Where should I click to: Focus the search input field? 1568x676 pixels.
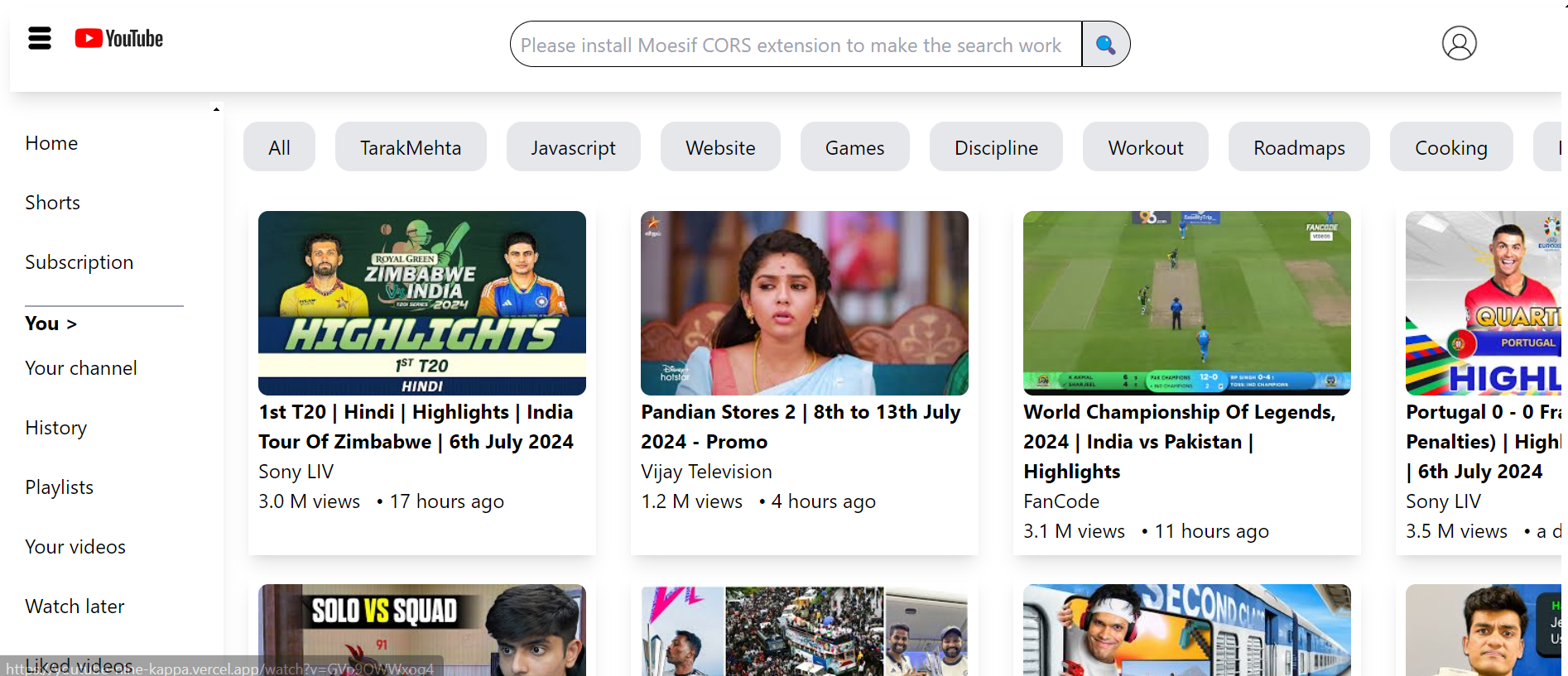[x=796, y=44]
